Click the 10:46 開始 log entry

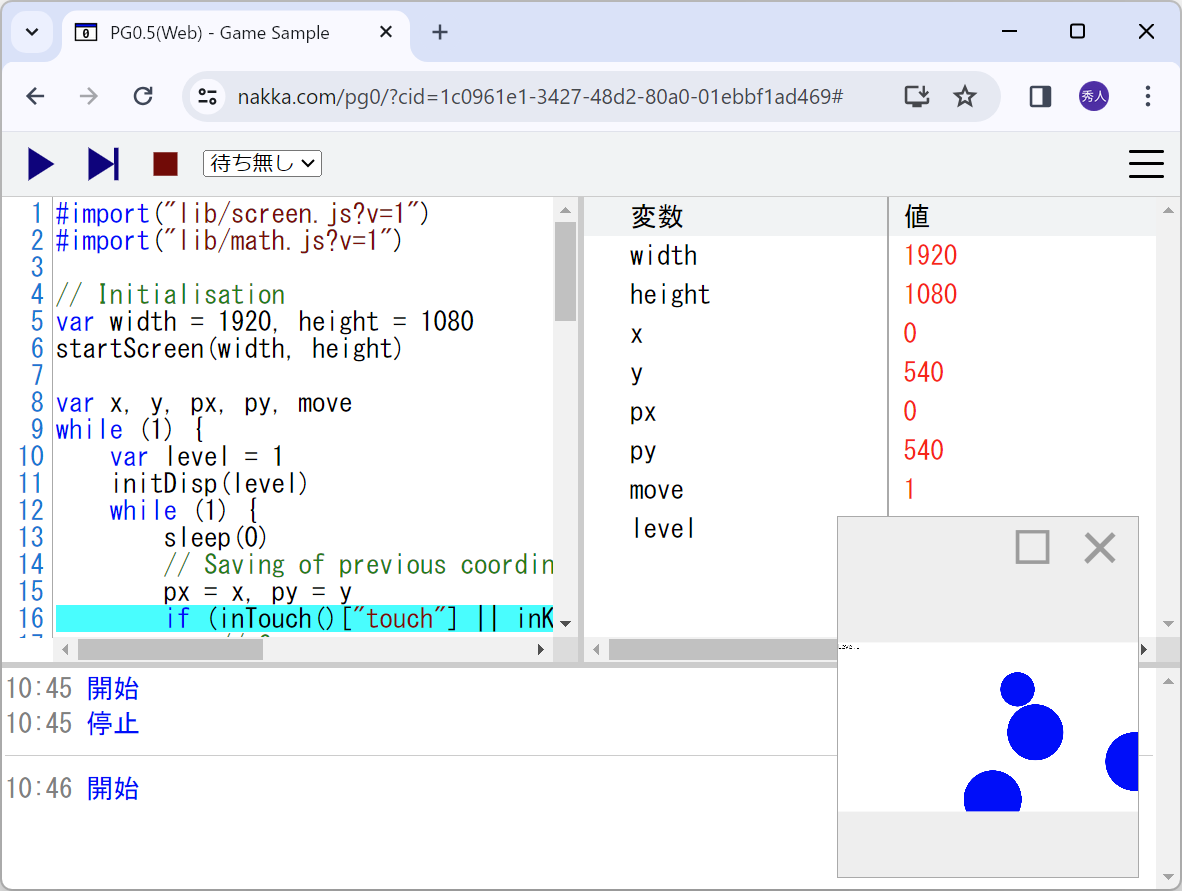click(x=72, y=788)
